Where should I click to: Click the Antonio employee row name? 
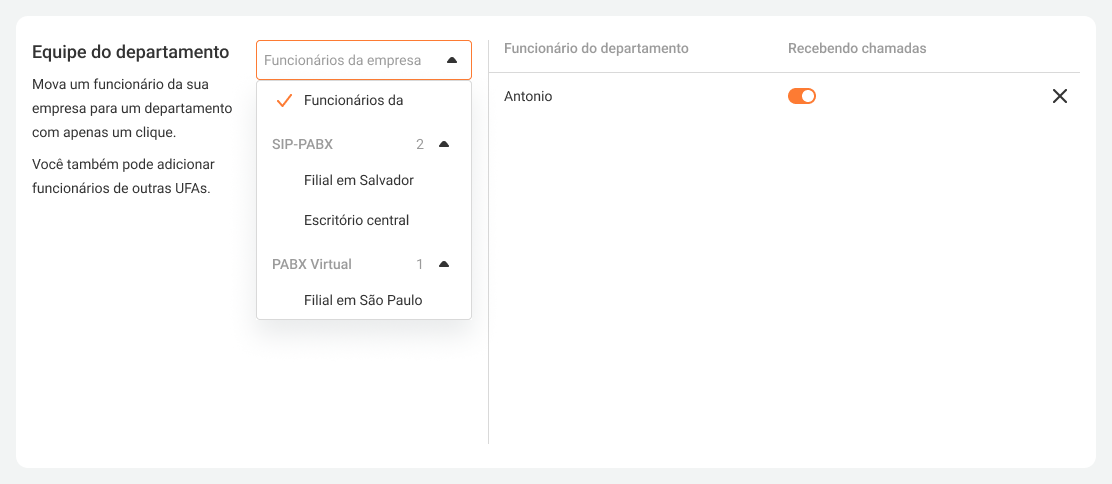[528, 97]
